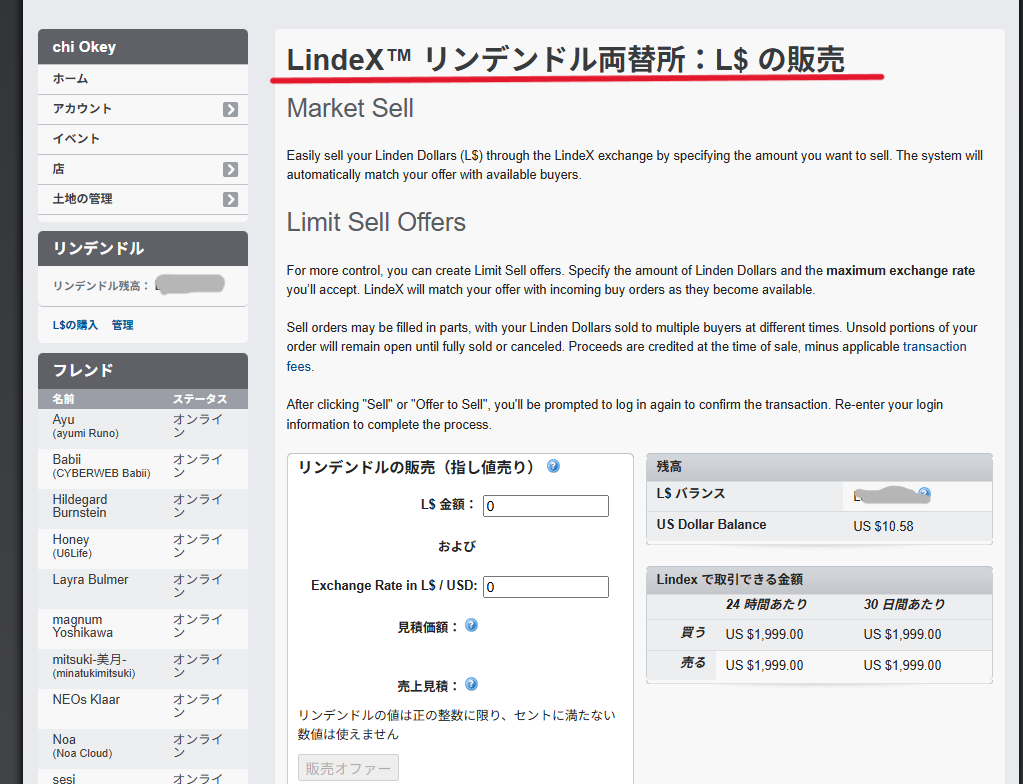1023x784 pixels.
Task: Click help icon beside リンデンドルの販売 heading
Action: pos(553,466)
